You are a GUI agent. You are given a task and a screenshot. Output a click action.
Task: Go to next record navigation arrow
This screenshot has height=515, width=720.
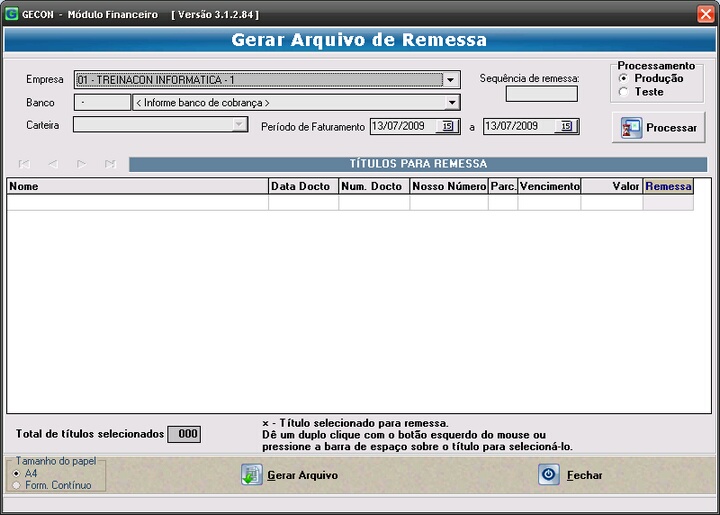tap(81, 164)
